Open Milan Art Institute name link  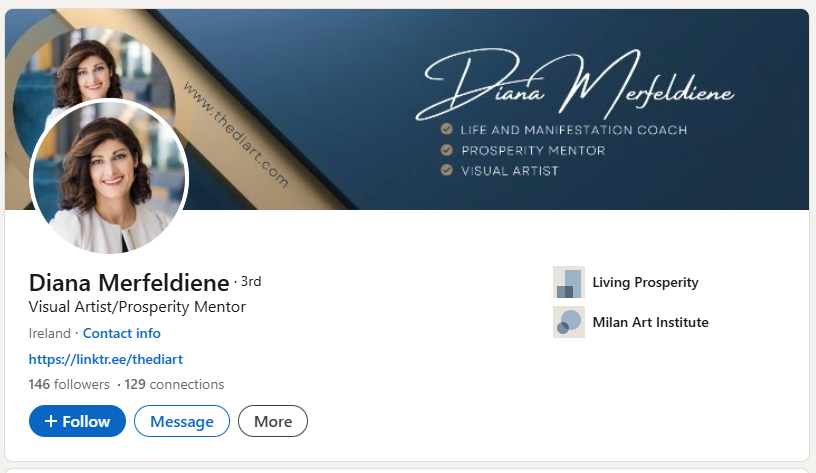pyautogui.click(x=651, y=322)
